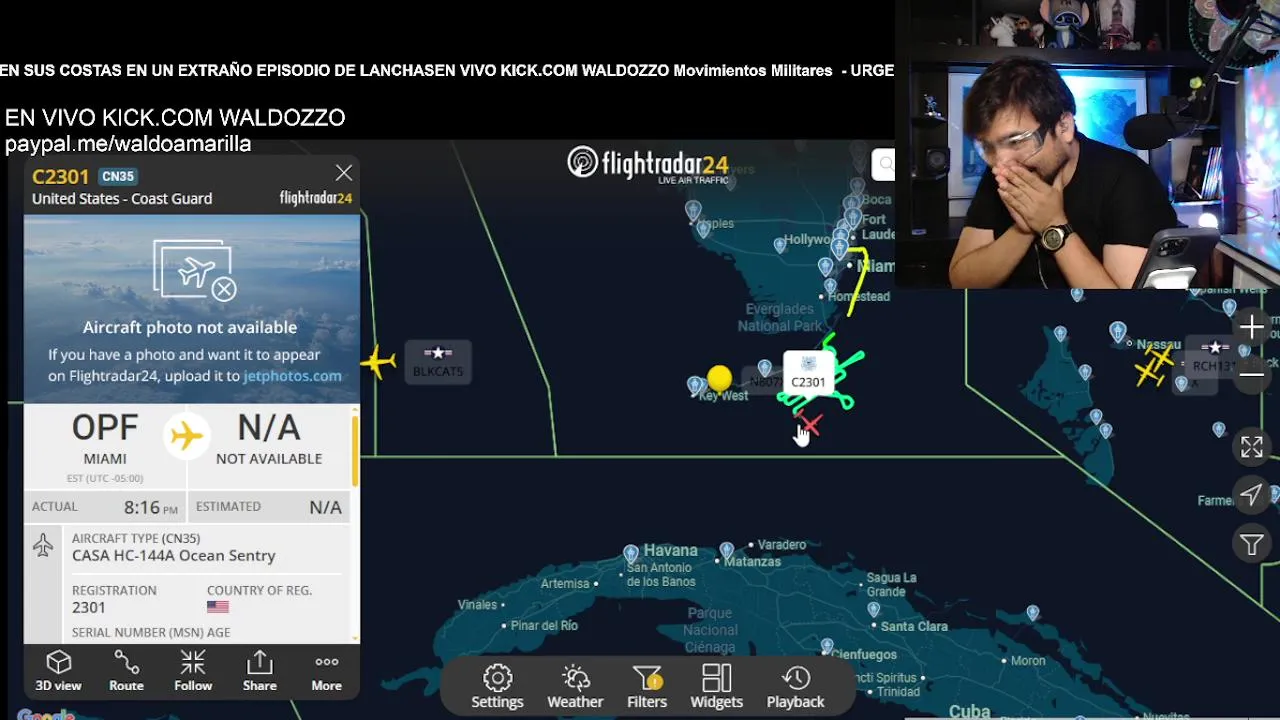The image size is (1280, 720).
Task: Click the C2301 callsign heading
Action: click(x=61, y=177)
